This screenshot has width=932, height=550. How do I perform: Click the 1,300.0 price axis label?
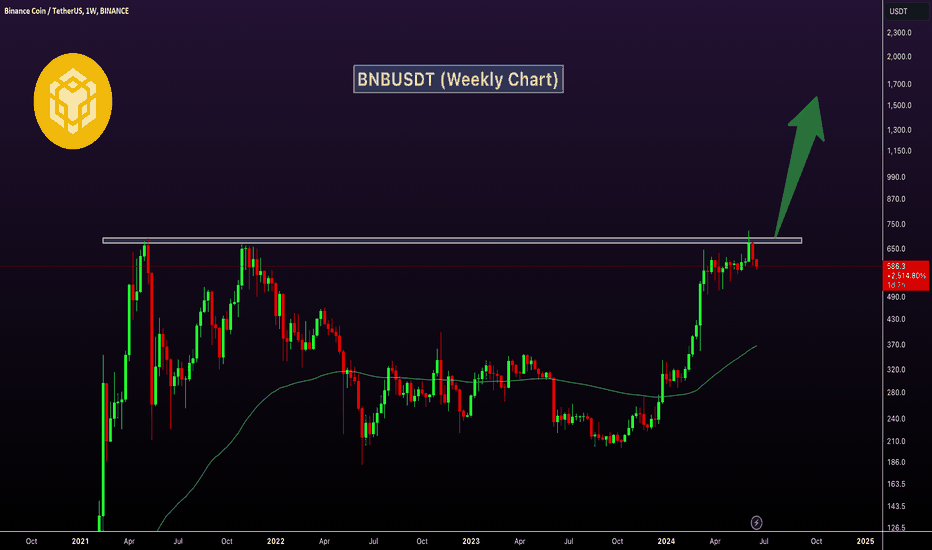[899, 130]
